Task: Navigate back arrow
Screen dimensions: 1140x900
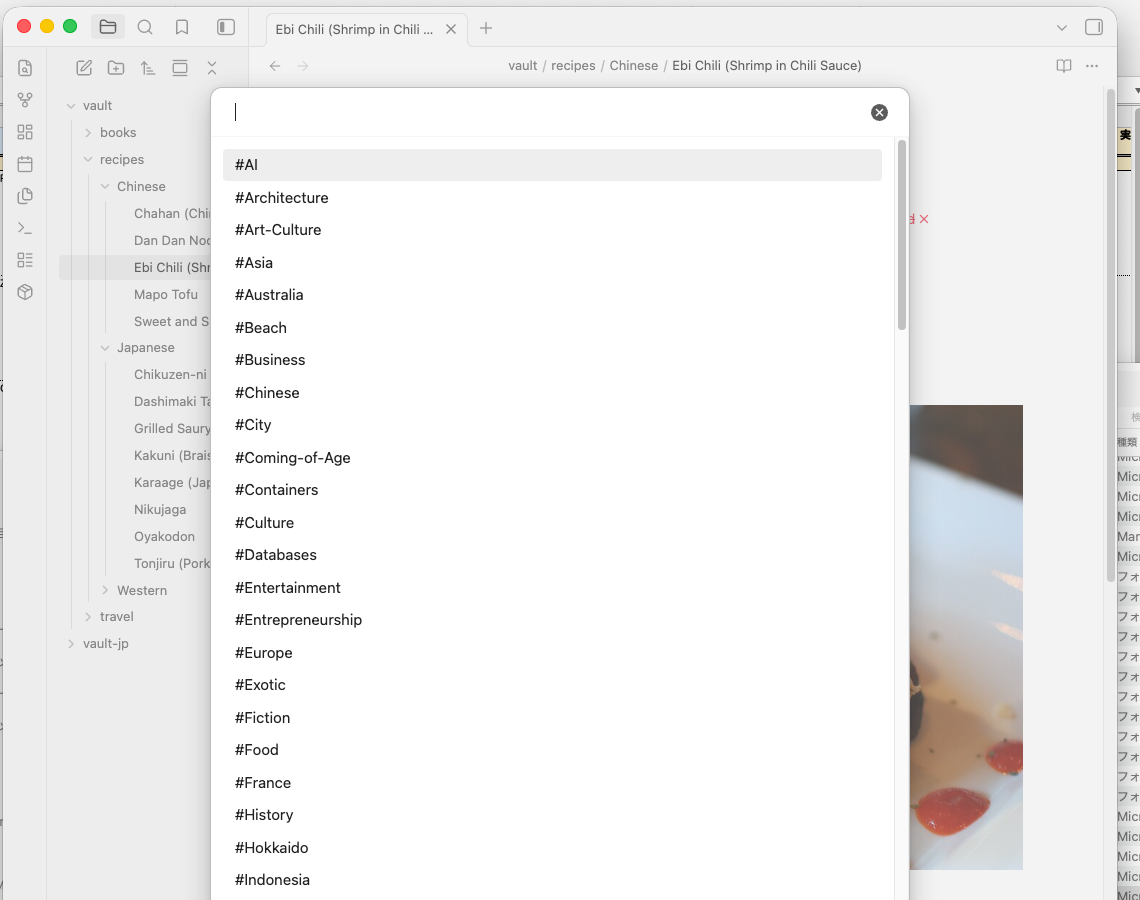Action: click(x=275, y=65)
